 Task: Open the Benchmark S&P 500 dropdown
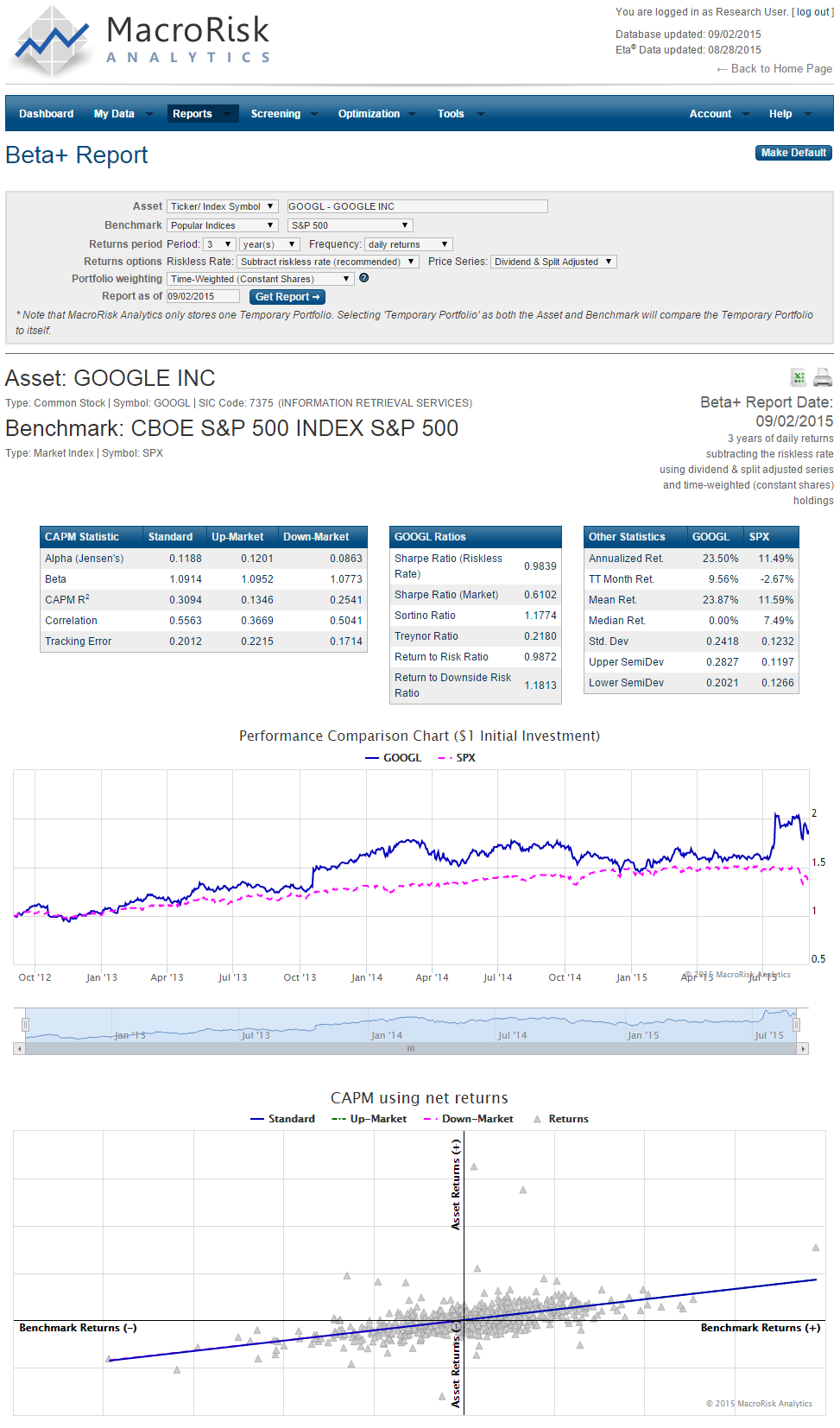pyautogui.click(x=350, y=225)
